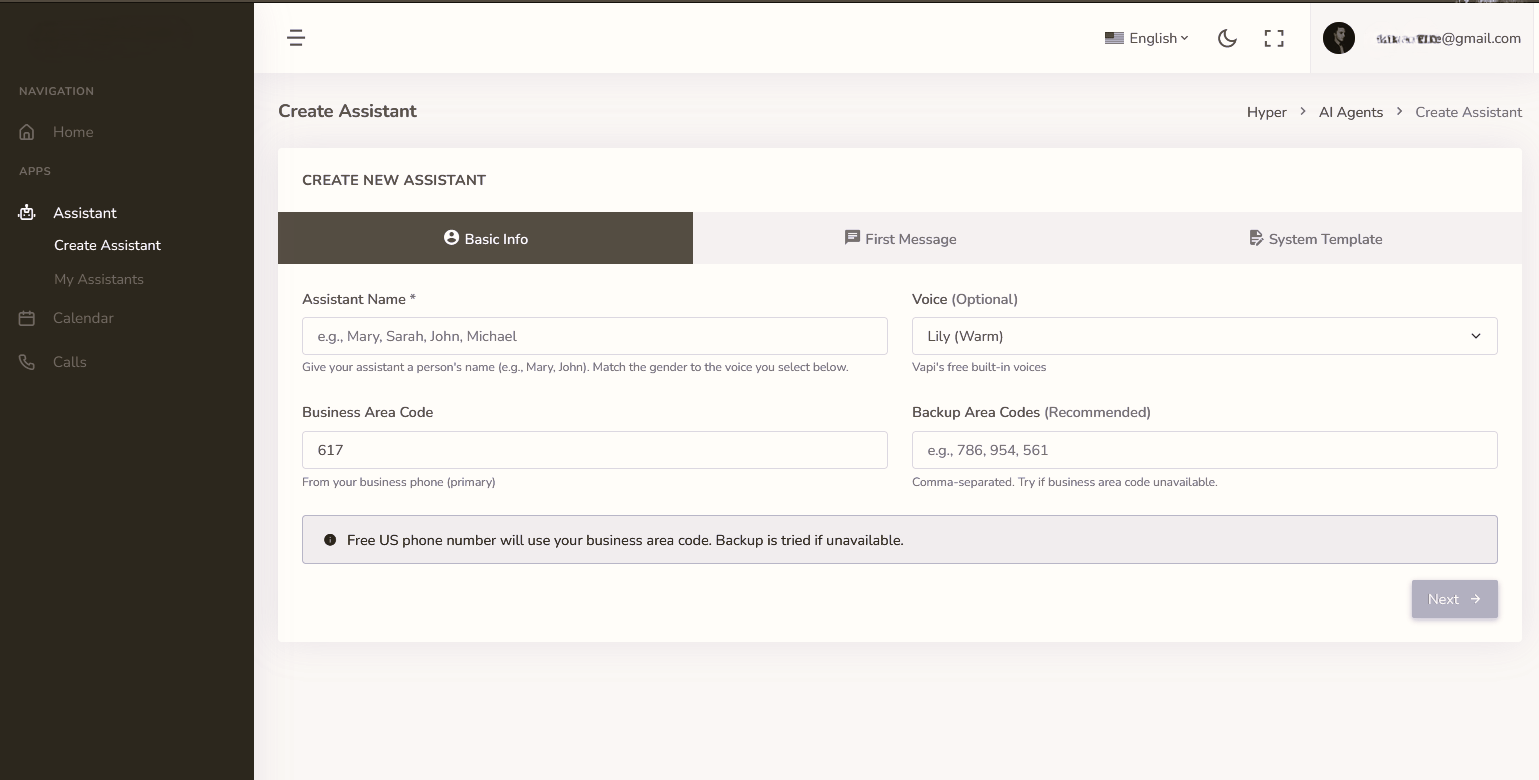Click the Business Area Code field
1539x780 pixels.
(594, 450)
